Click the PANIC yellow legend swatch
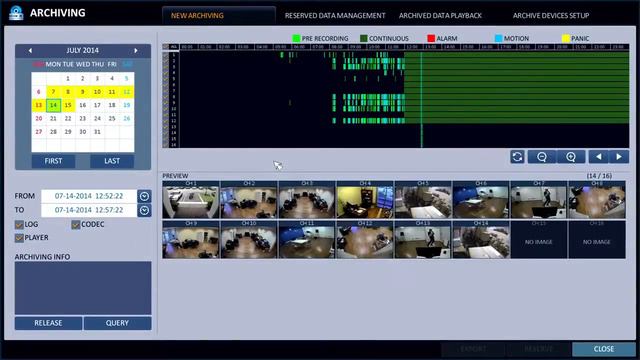This screenshot has height=360, width=640. [566, 38]
